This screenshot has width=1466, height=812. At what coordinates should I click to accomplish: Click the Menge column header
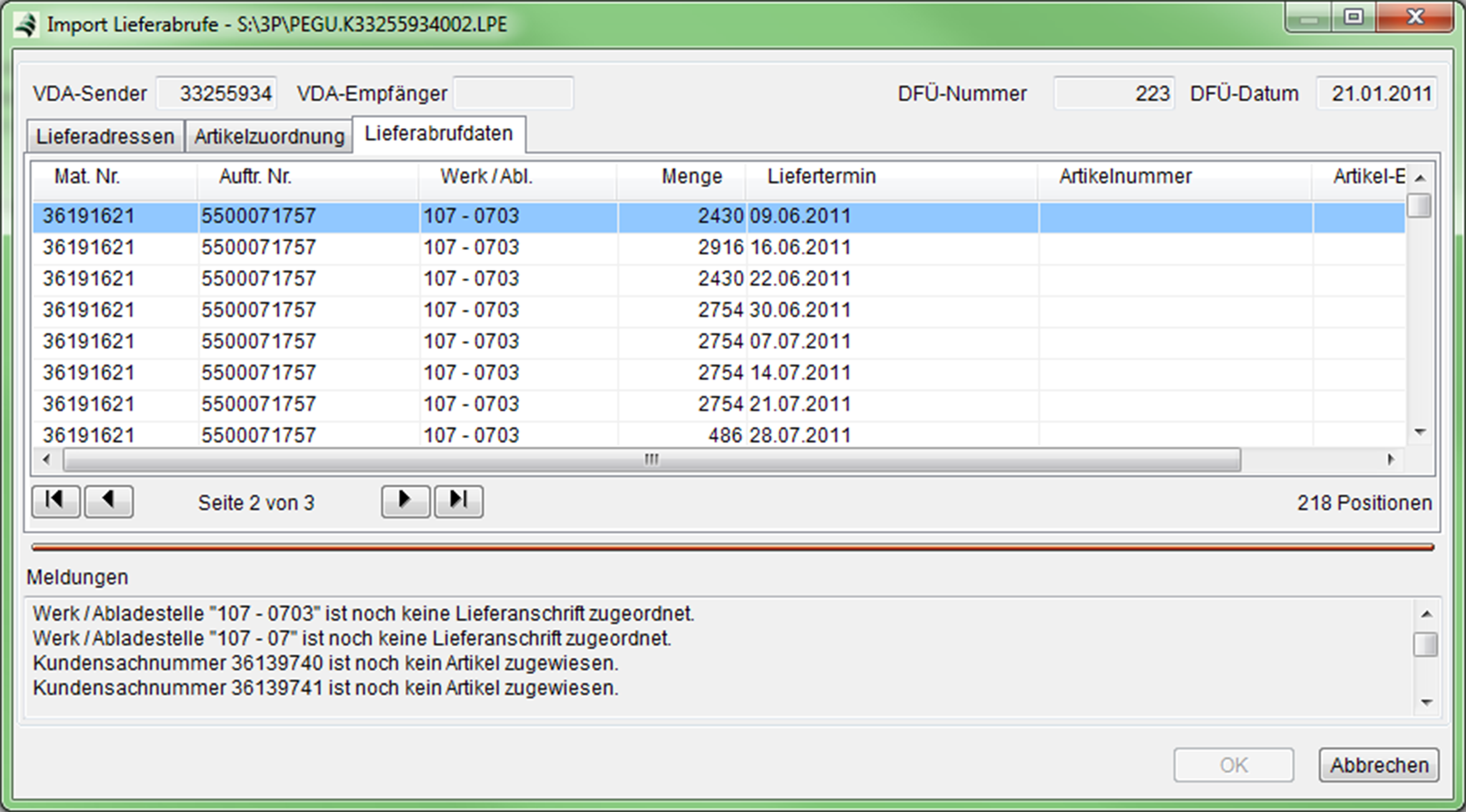(x=691, y=176)
